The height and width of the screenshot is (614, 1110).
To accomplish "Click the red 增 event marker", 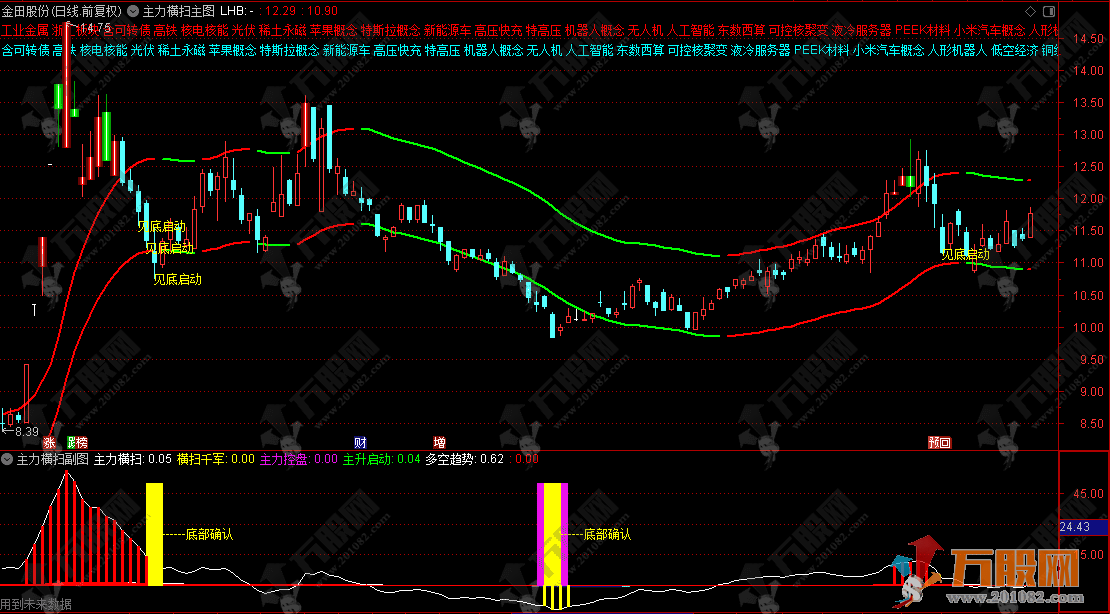I will pyautogui.click(x=440, y=443).
